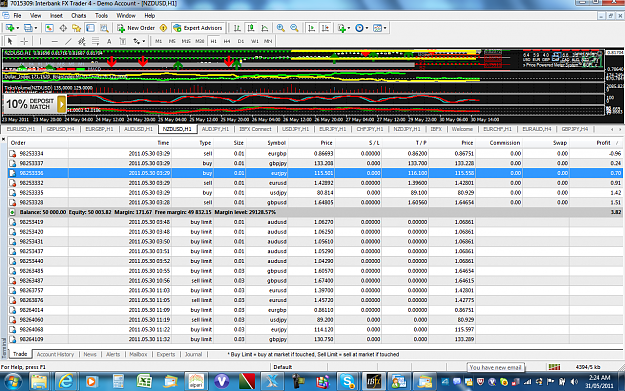Image resolution: width=625 pixels, height=391 pixels.
Task: Select the Crosshair tool
Action: click(24, 41)
